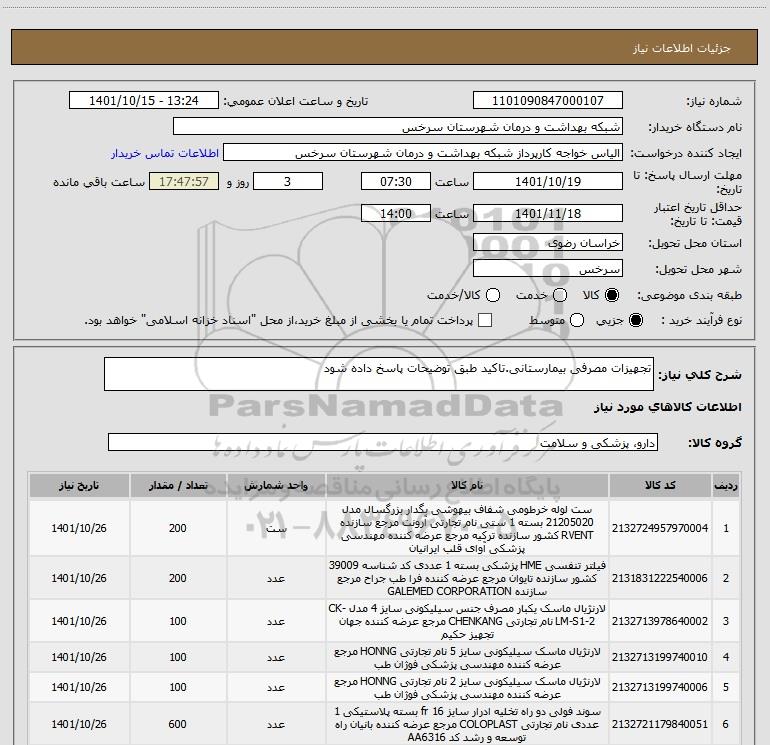770x745 pixels.
Task: Click the request creator field الیاس خواجه
Action: pos(423,153)
